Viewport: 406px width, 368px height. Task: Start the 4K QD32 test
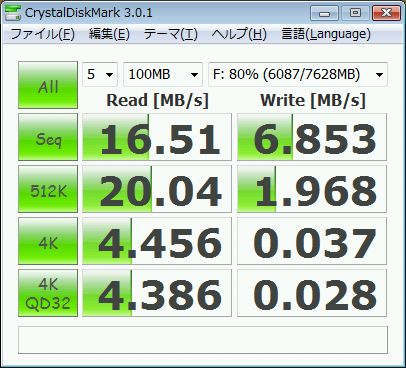pos(48,293)
